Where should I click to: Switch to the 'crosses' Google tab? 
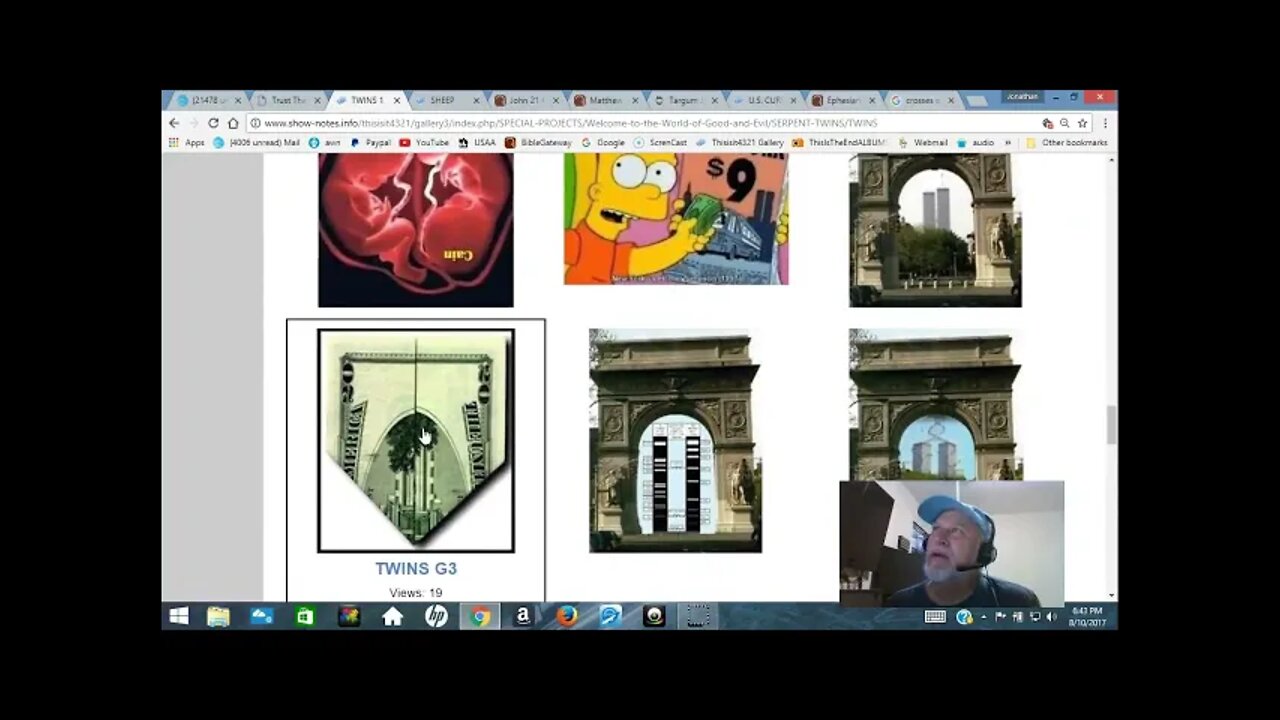pos(921,100)
